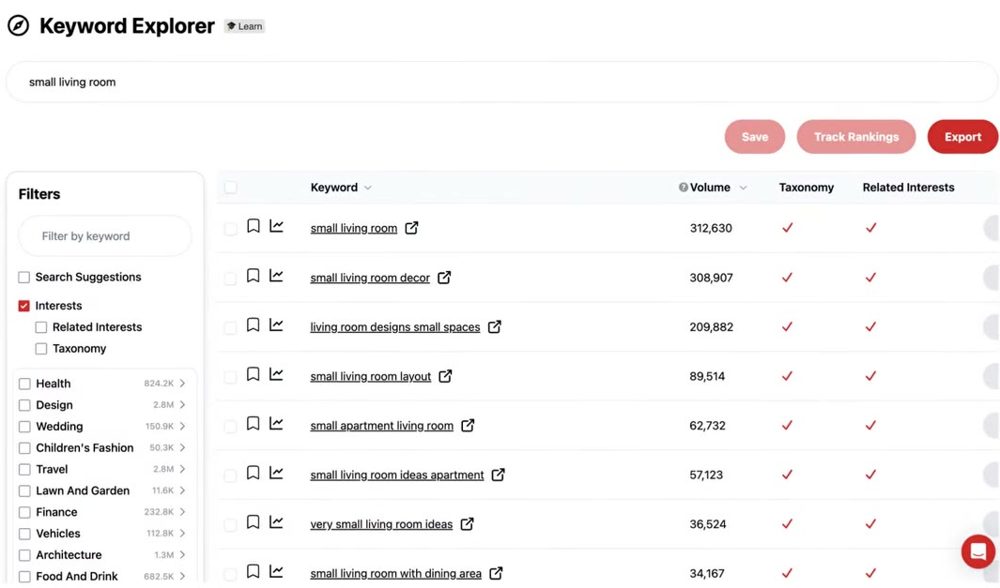
Task: Click the Keyword Explorer compass logo icon
Action: click(18, 26)
